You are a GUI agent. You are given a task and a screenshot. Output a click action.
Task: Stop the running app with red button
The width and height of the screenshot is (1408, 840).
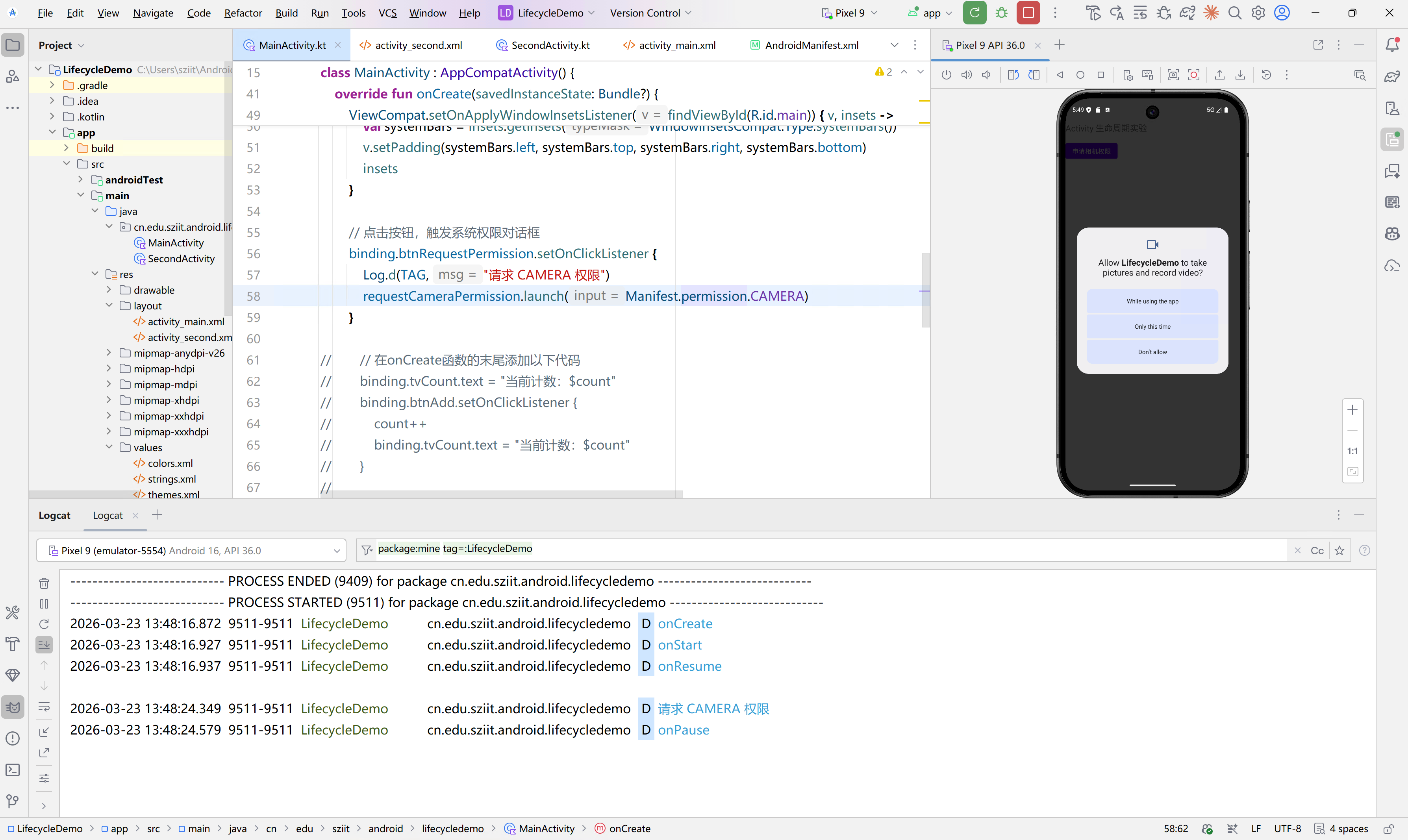(x=1028, y=13)
